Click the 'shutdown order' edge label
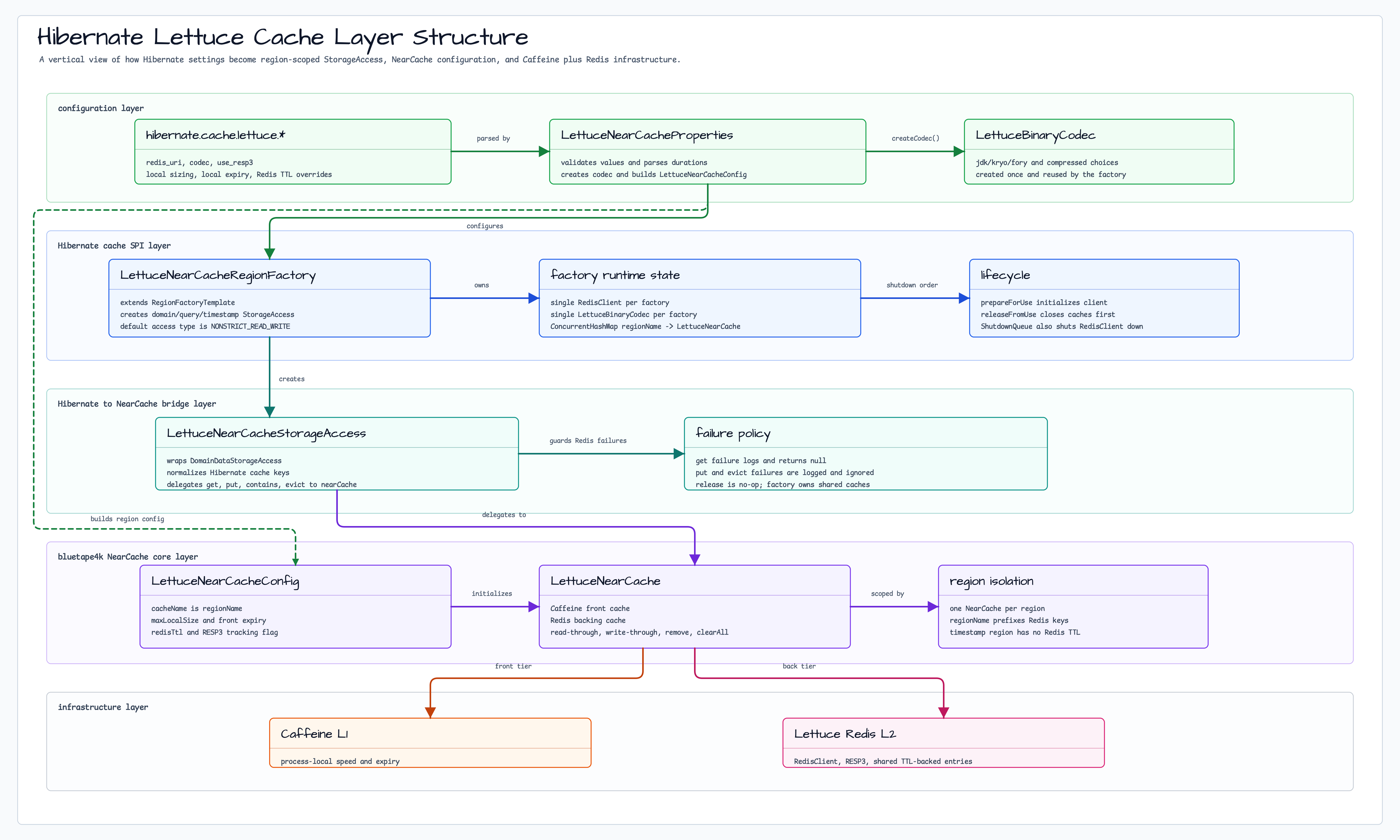The width and height of the screenshot is (1400, 840). coord(912,285)
